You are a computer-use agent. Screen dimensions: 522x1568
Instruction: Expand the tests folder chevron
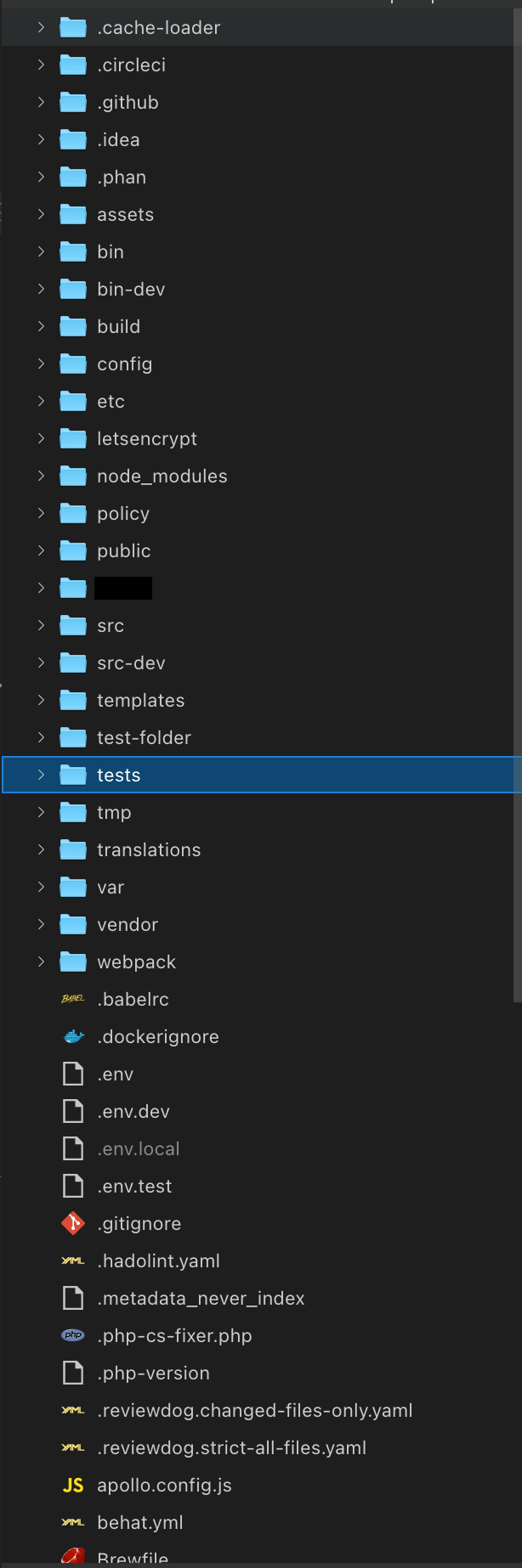coord(41,775)
